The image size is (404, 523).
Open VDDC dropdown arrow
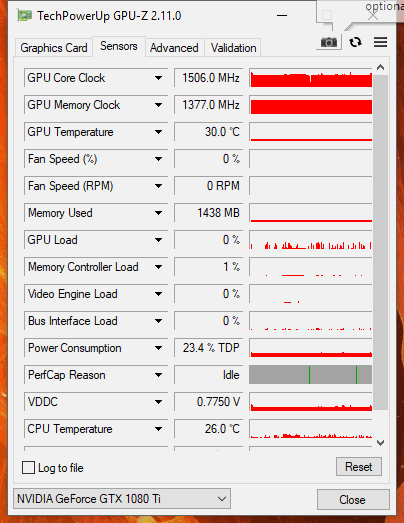click(x=158, y=402)
